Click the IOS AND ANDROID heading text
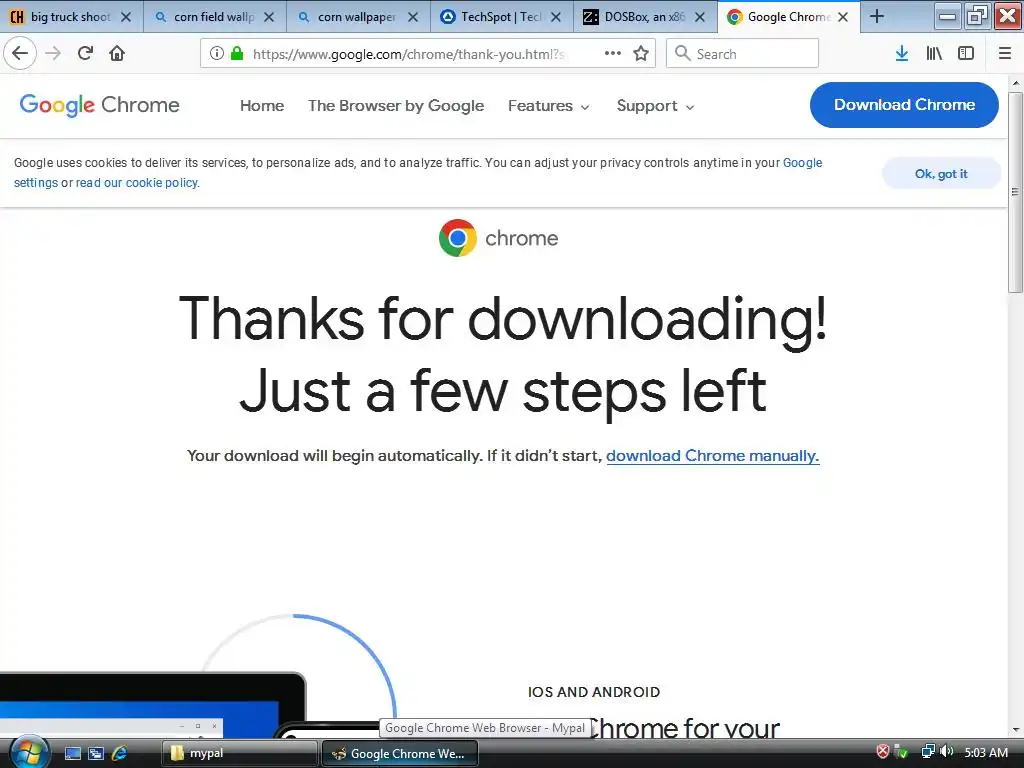The image size is (1024, 768). pyautogui.click(x=594, y=692)
